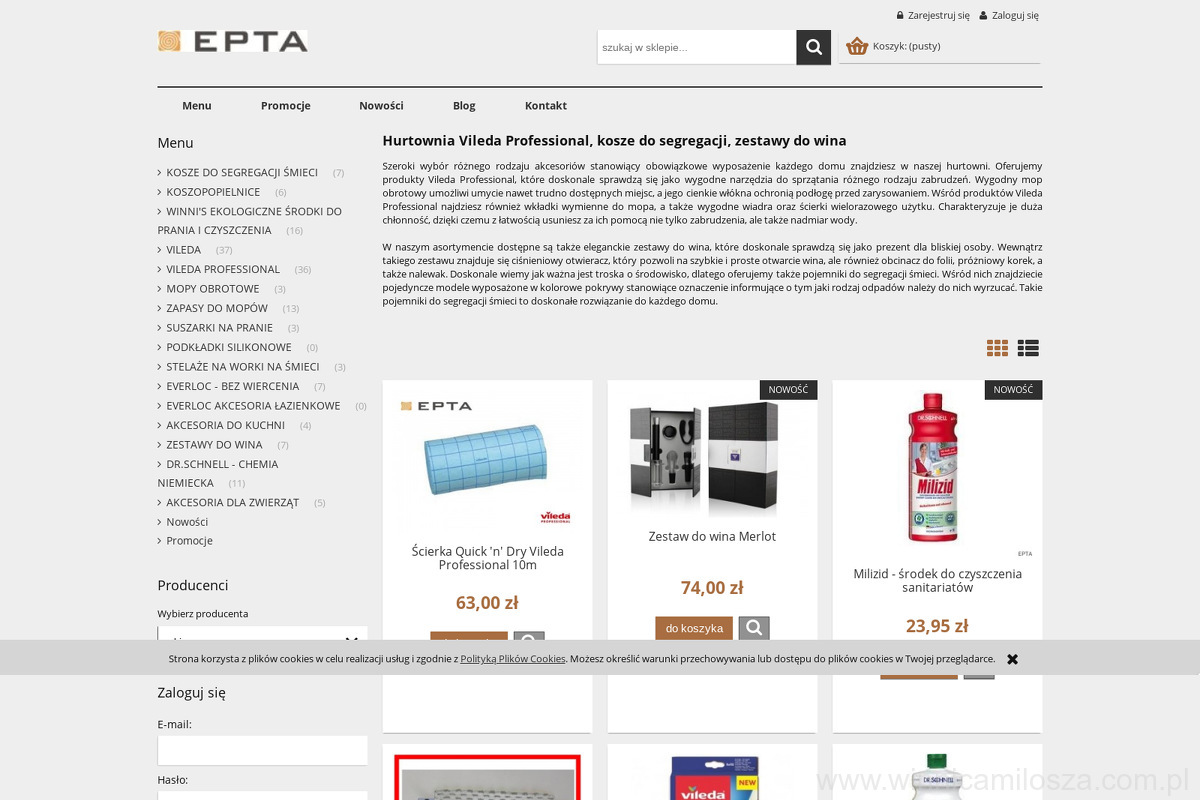The height and width of the screenshot is (800, 1200).
Task: Dismiss the cookie notice with X
Action: click(1012, 659)
